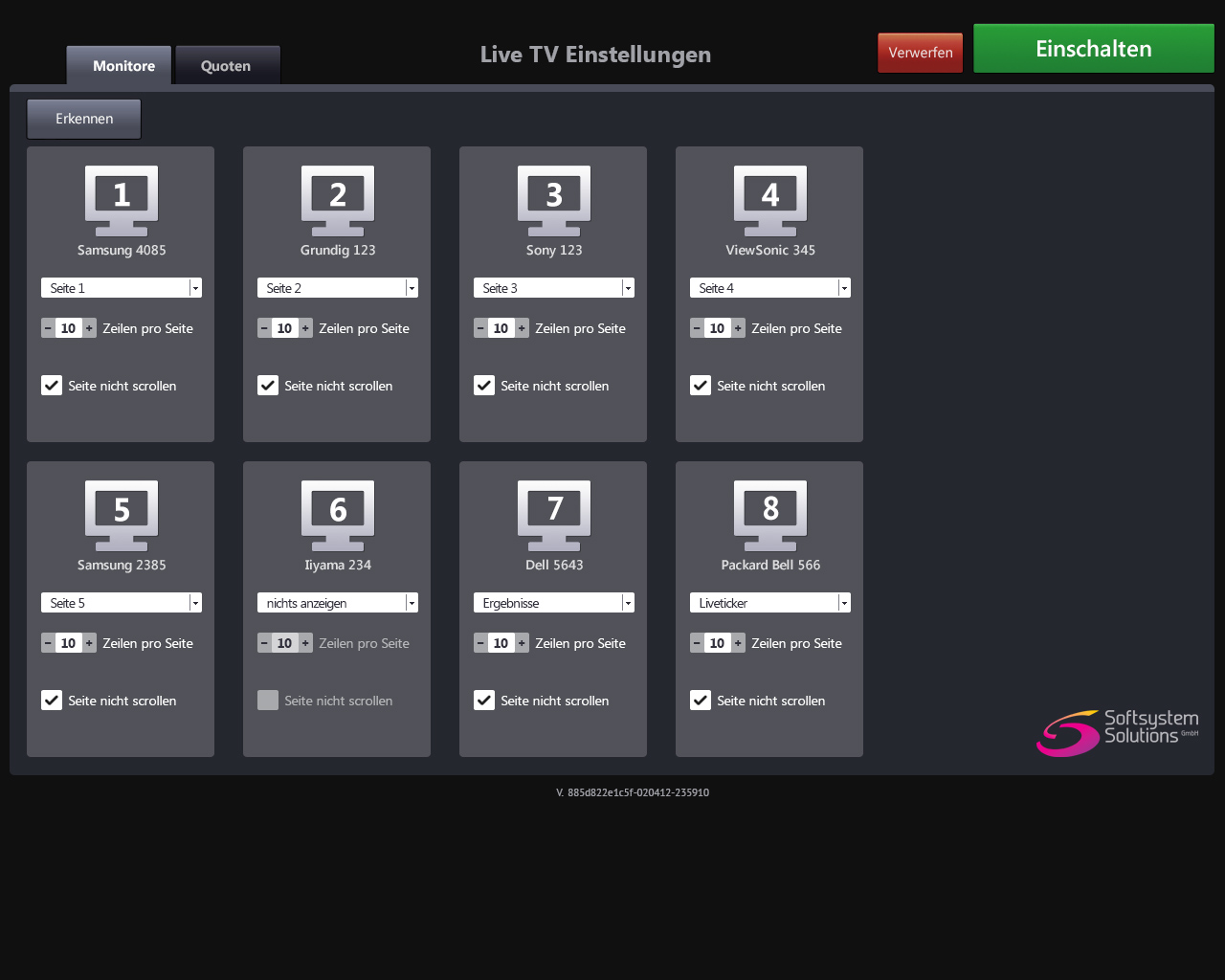The image size is (1225, 980).
Task: Decrease rows per page for Grundig 123
Action: click(264, 328)
